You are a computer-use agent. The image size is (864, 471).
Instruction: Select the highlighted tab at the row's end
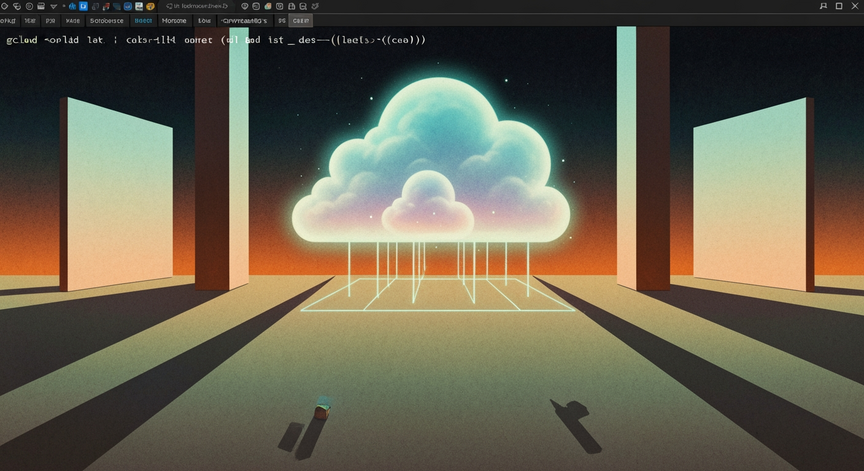(x=301, y=20)
